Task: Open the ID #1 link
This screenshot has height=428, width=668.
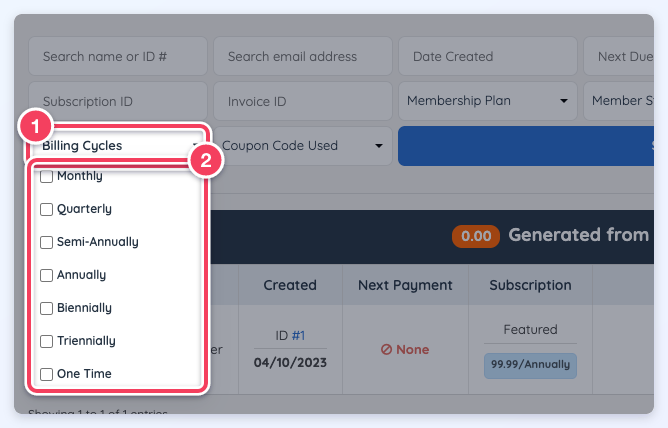Action: [x=298, y=336]
